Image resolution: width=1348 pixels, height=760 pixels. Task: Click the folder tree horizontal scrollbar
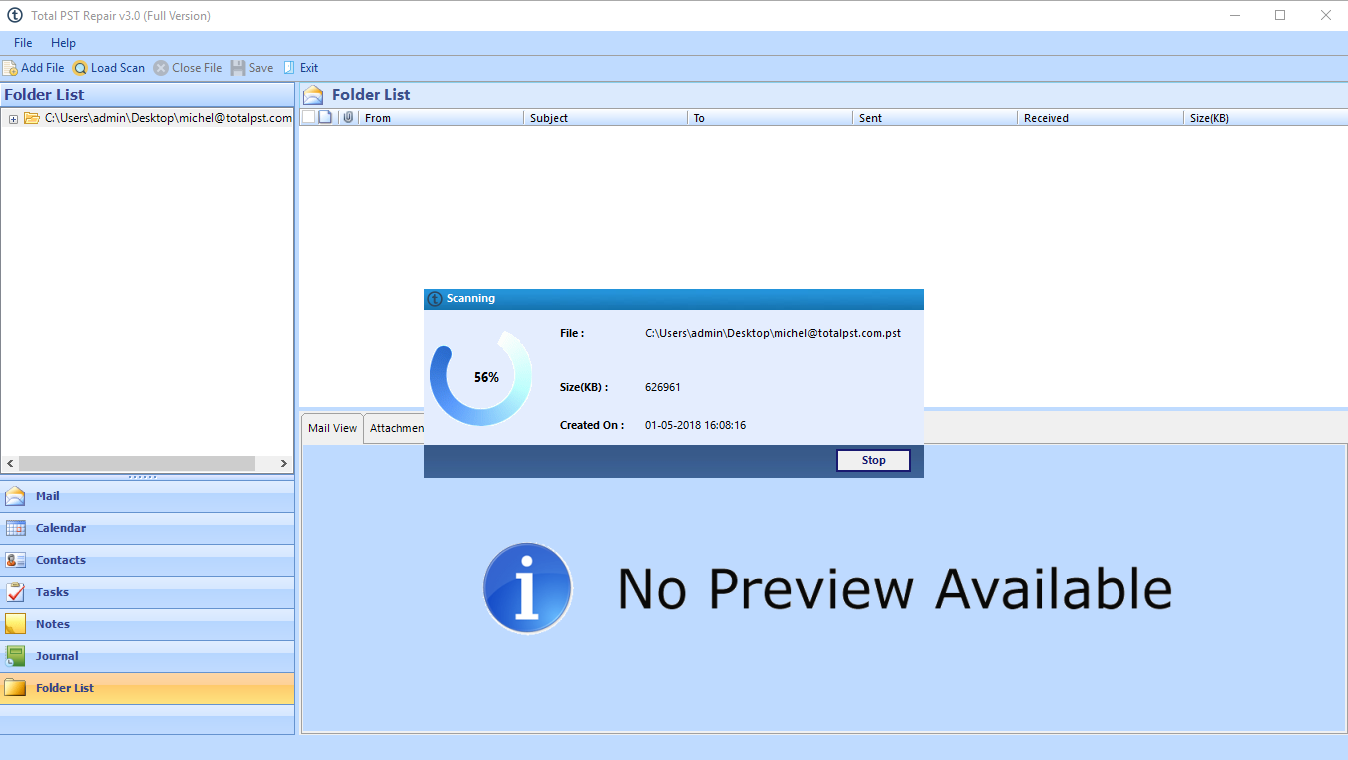tap(136, 464)
